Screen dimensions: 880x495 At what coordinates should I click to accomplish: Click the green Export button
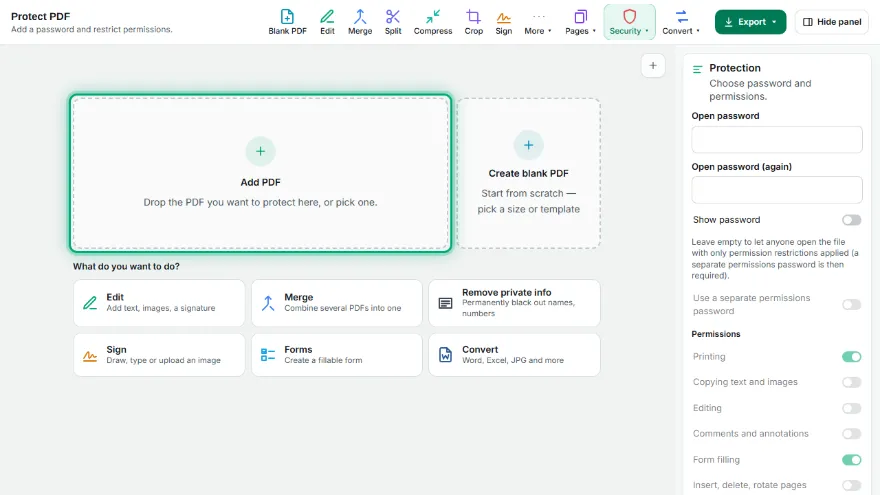pyautogui.click(x=750, y=22)
